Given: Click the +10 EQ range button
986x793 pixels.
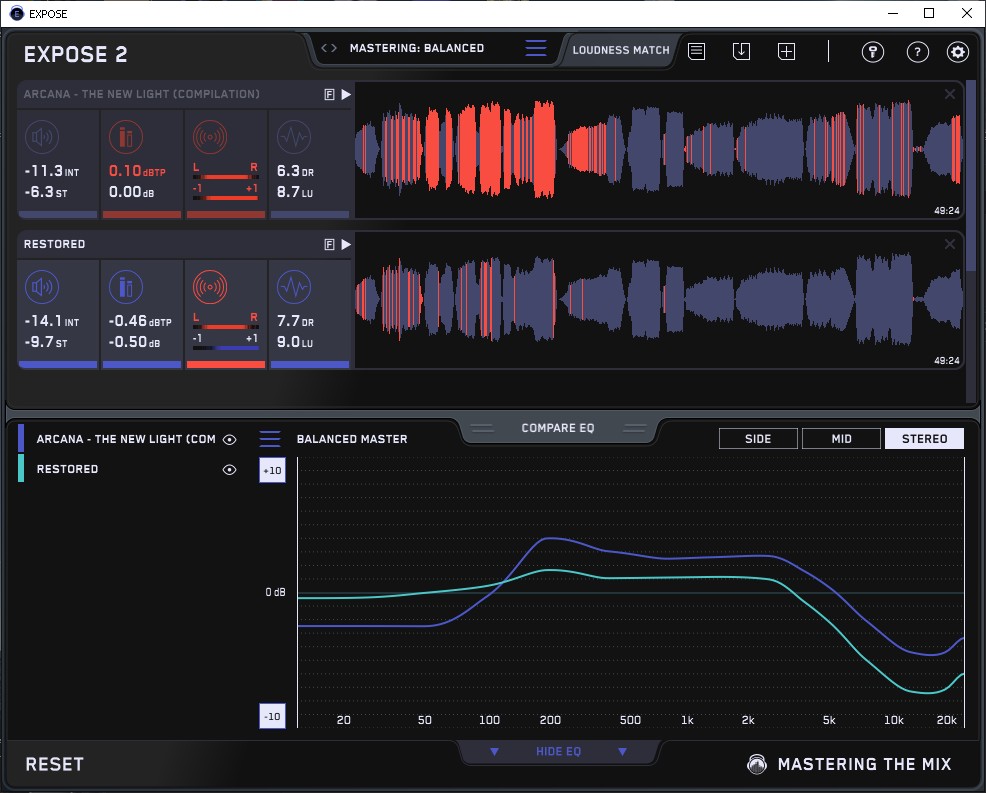Looking at the screenshot, I should tap(272, 470).
